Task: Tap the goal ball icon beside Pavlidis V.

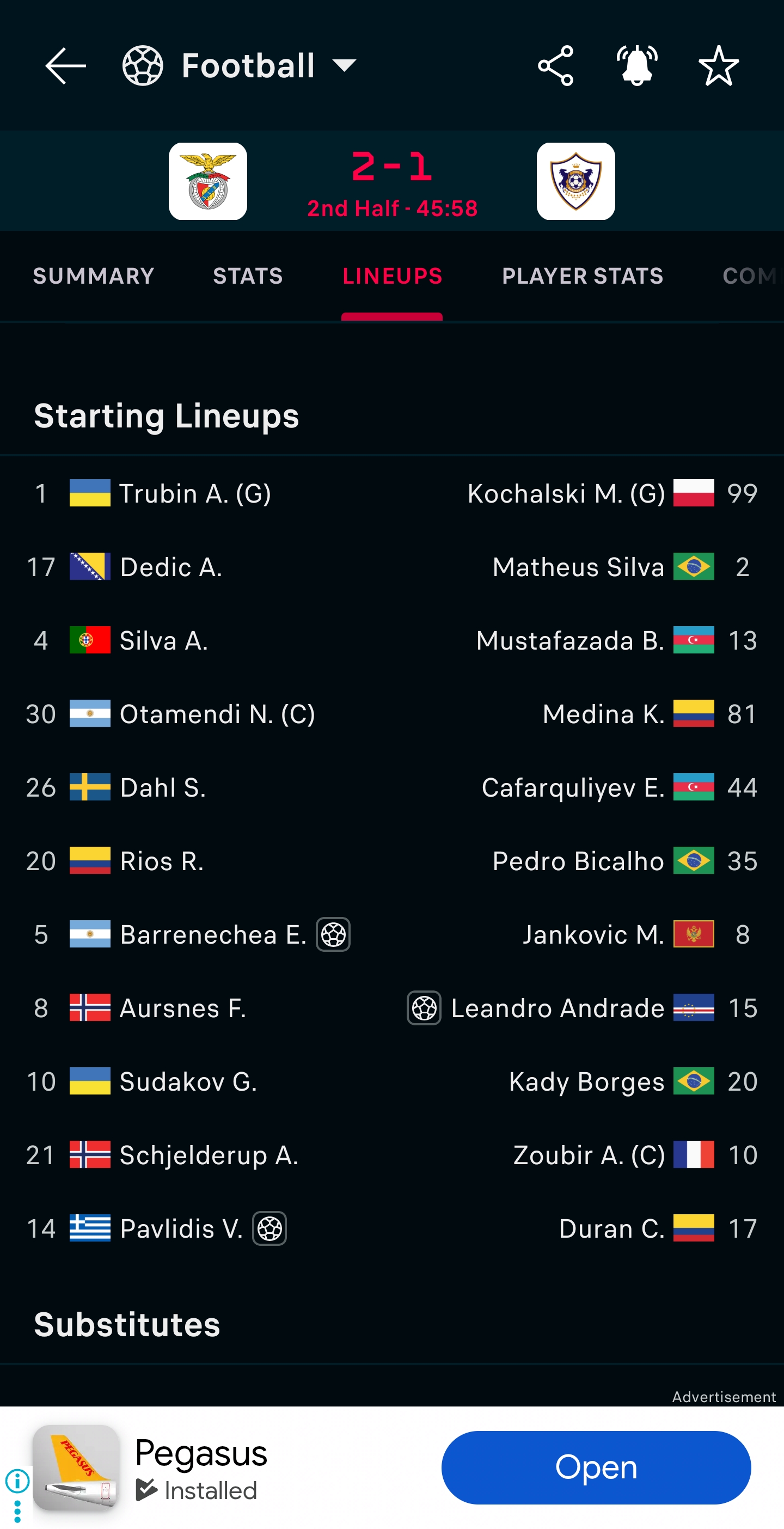Action: pyautogui.click(x=269, y=1228)
